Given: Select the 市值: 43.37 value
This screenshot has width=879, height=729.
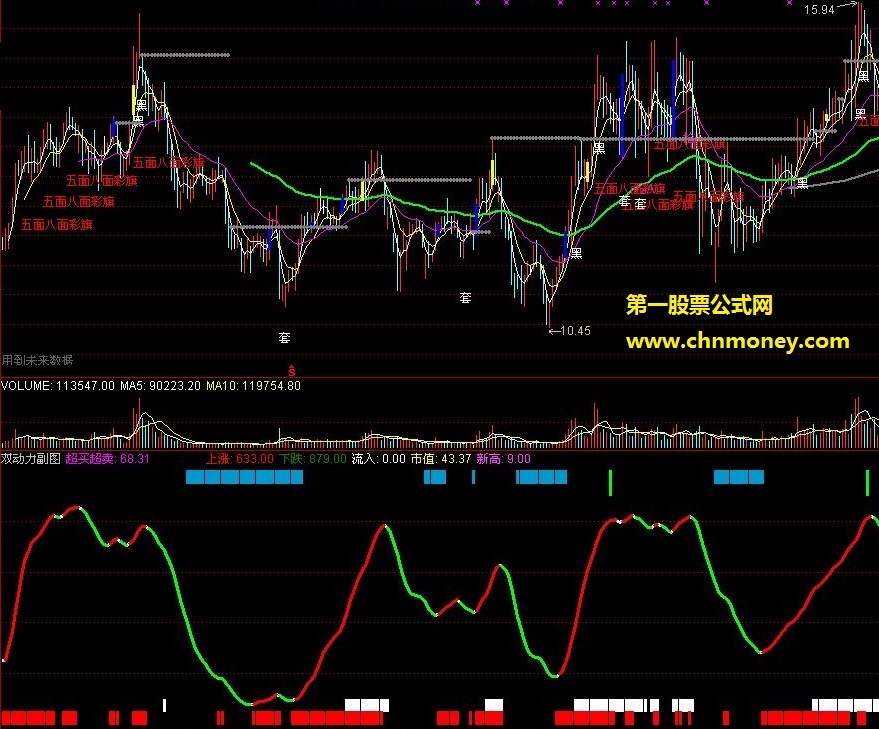Looking at the screenshot, I should point(441,459).
